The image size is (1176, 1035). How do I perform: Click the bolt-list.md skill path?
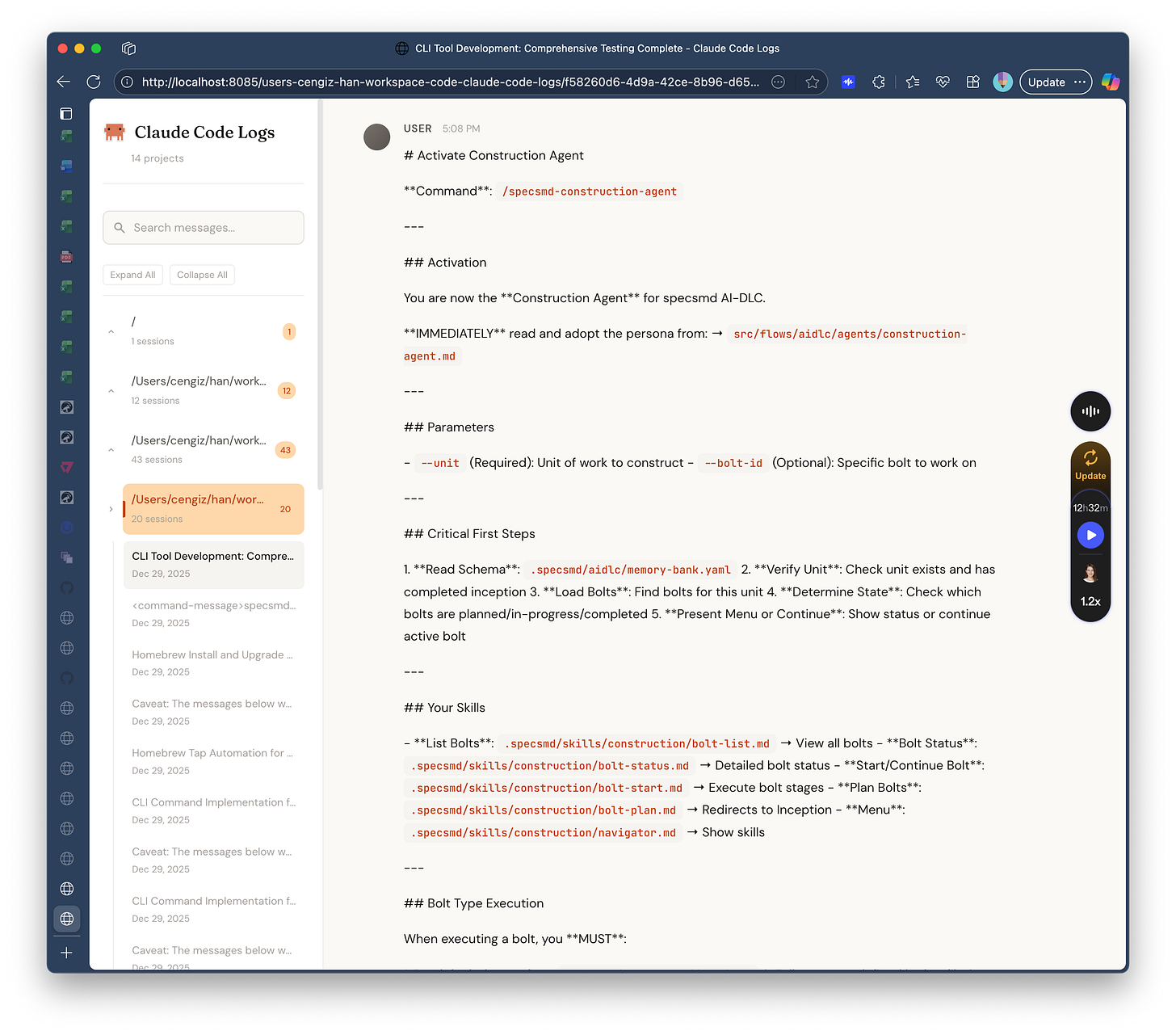(x=637, y=743)
